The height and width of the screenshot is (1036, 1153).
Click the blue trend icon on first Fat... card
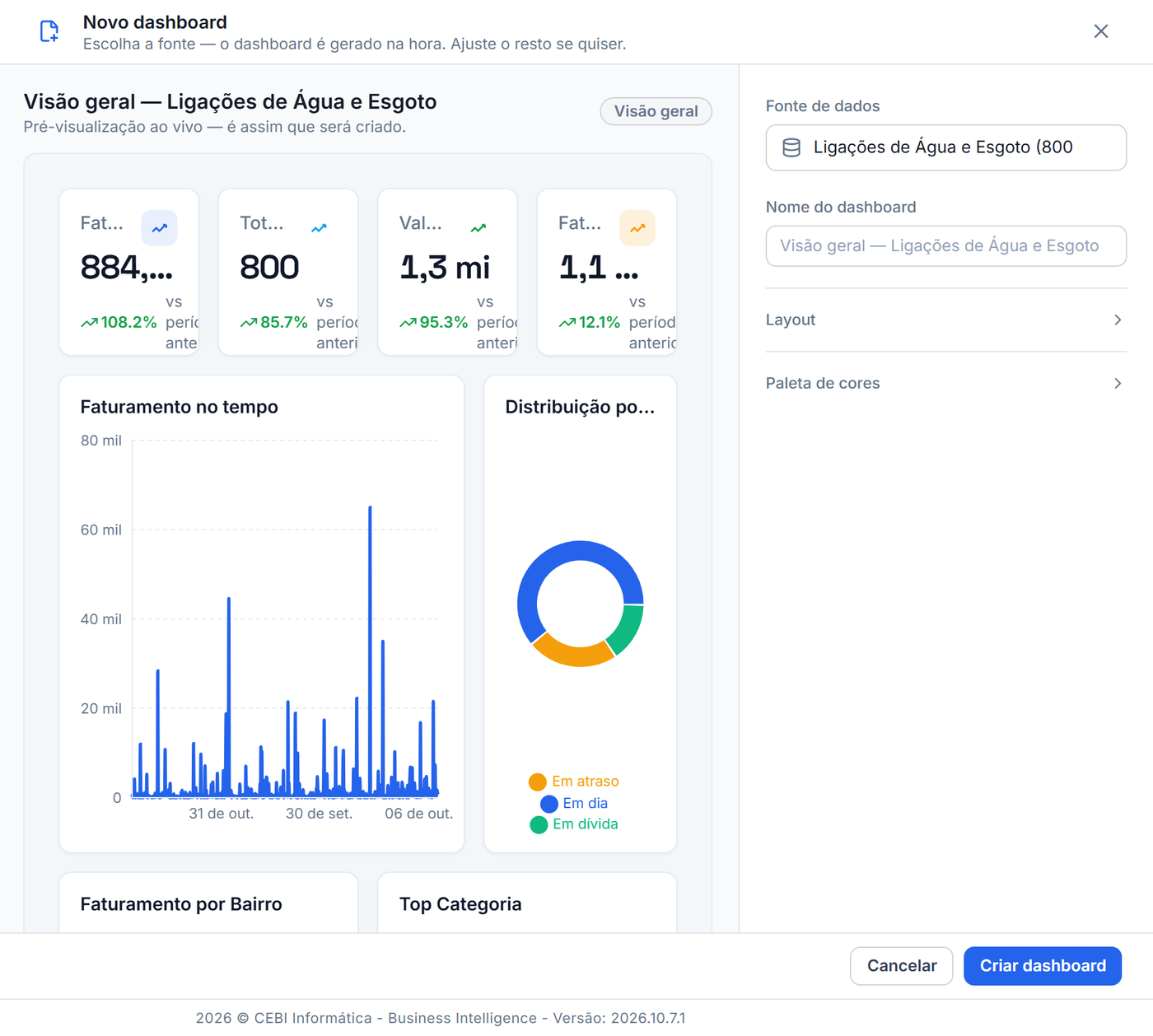pos(160,228)
